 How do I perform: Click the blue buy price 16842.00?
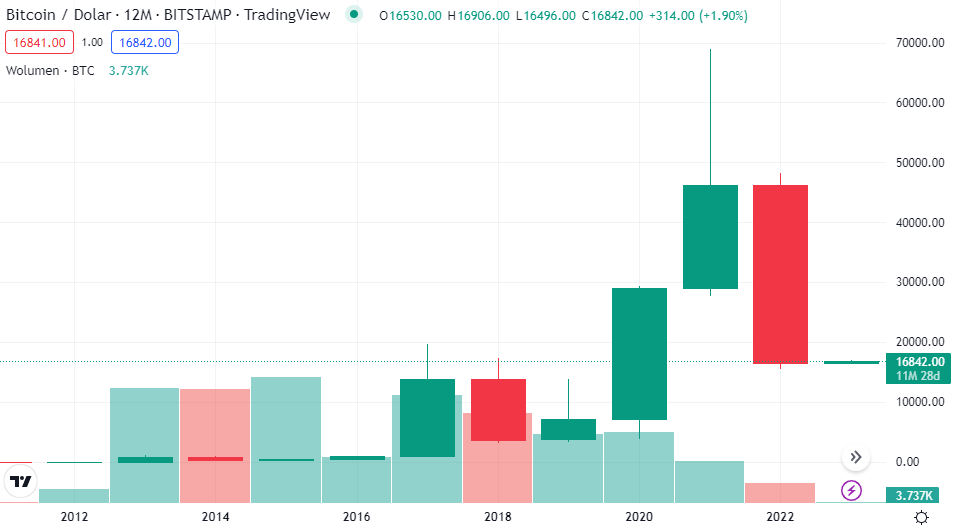click(146, 42)
